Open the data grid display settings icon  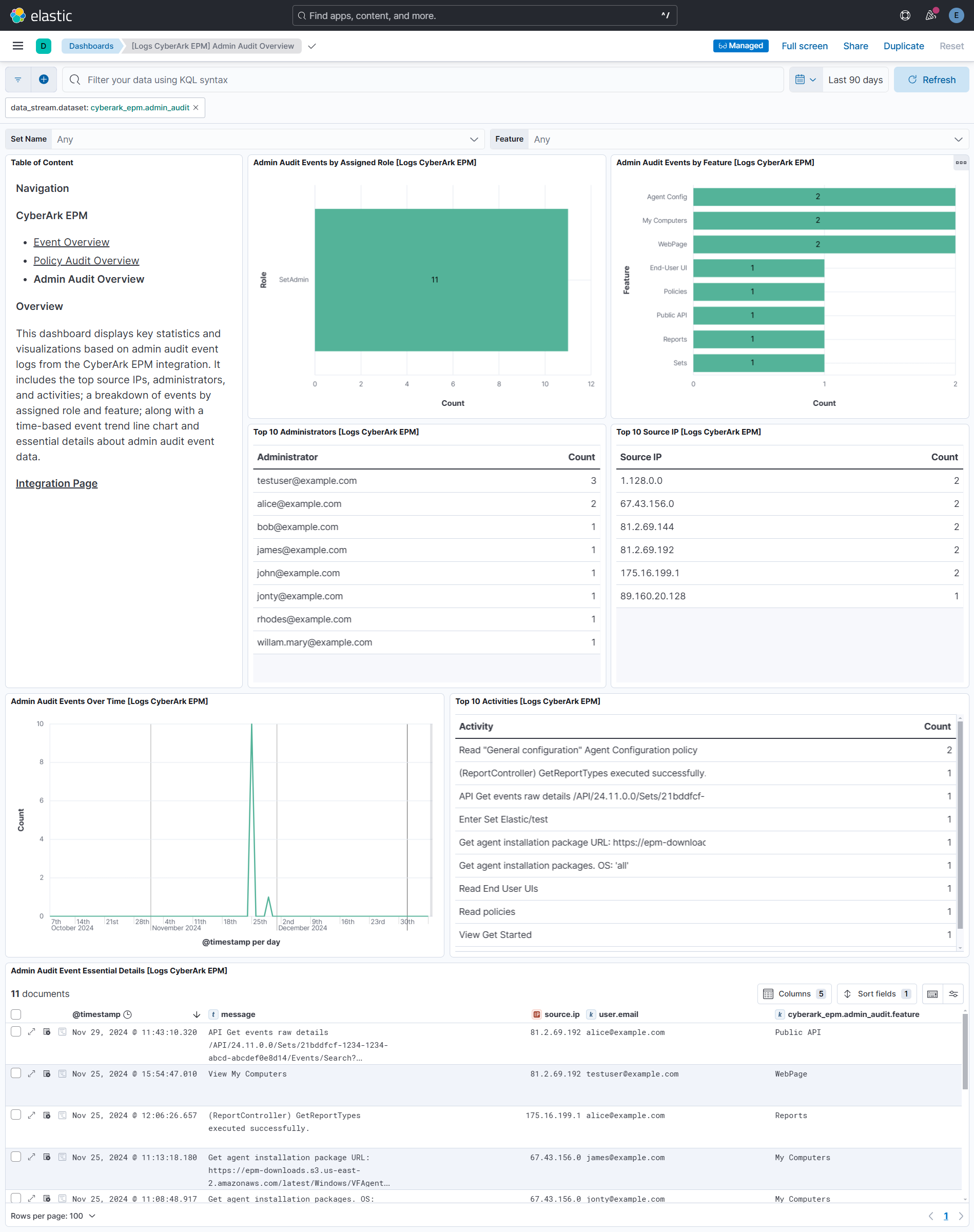[x=953, y=994]
